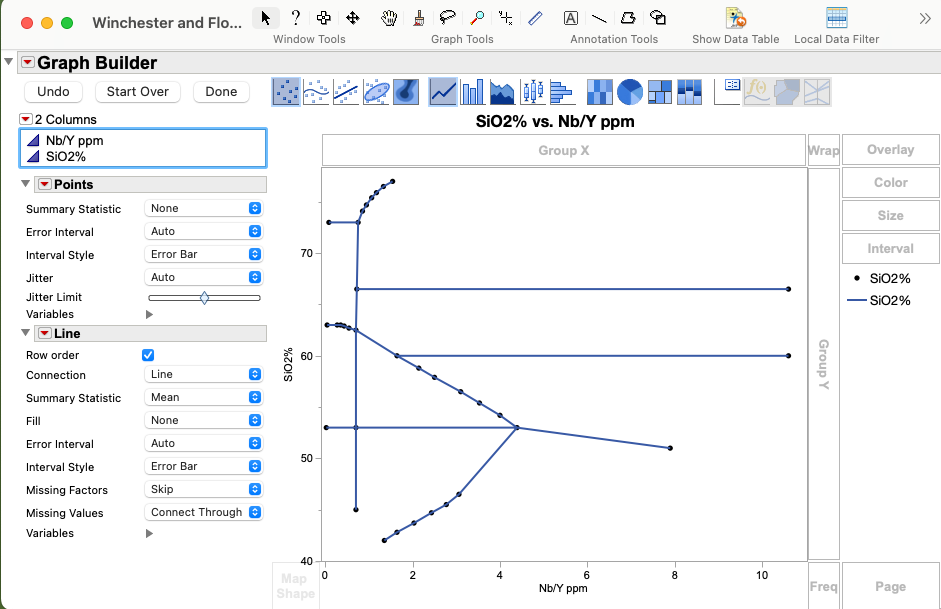Image resolution: width=941 pixels, height=609 pixels.
Task: Click the Group X drop zone
Action: 564,151
